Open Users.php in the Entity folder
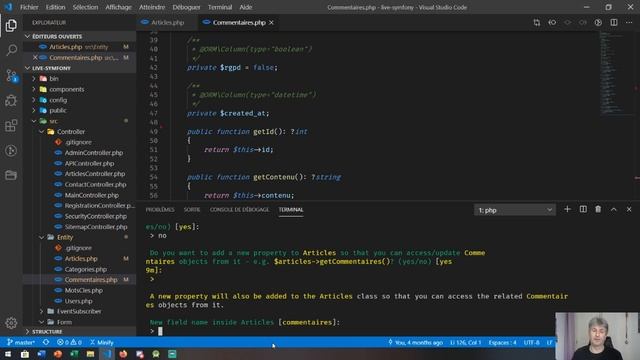 [78, 301]
